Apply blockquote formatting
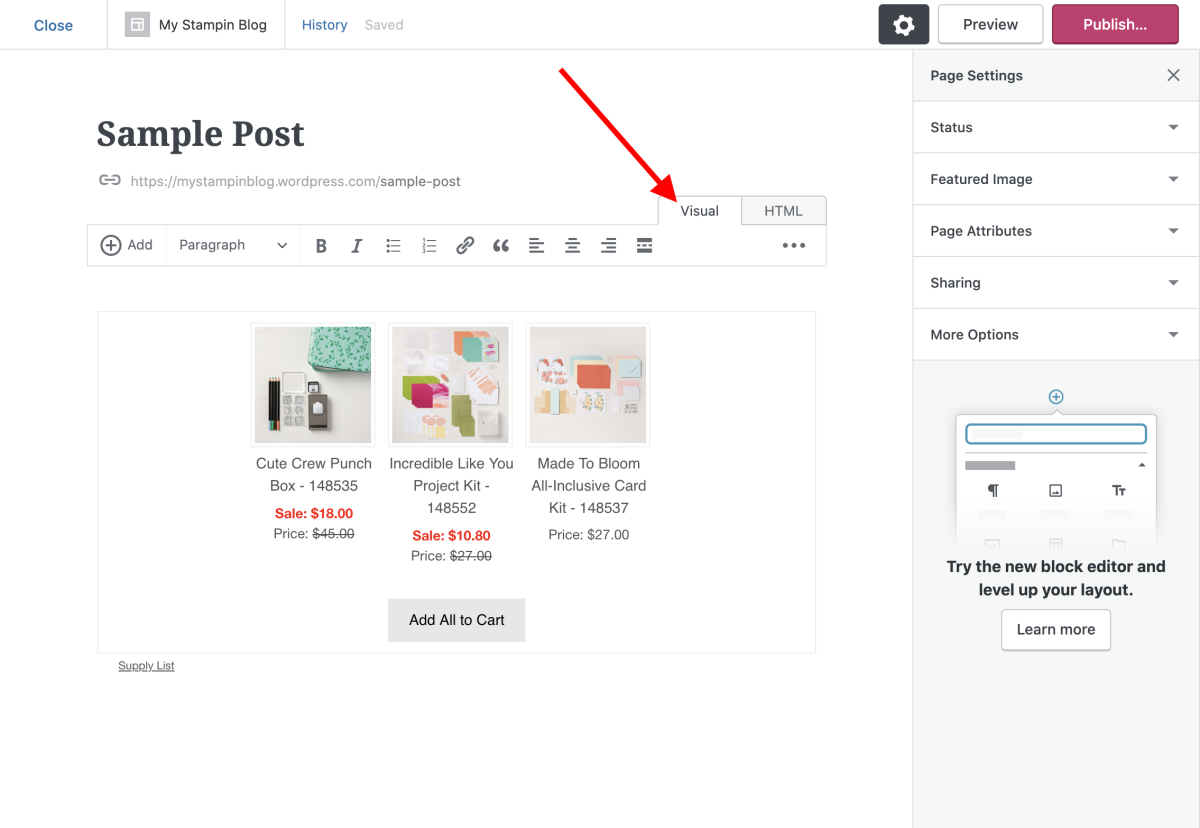This screenshot has width=1200, height=828. 501,246
